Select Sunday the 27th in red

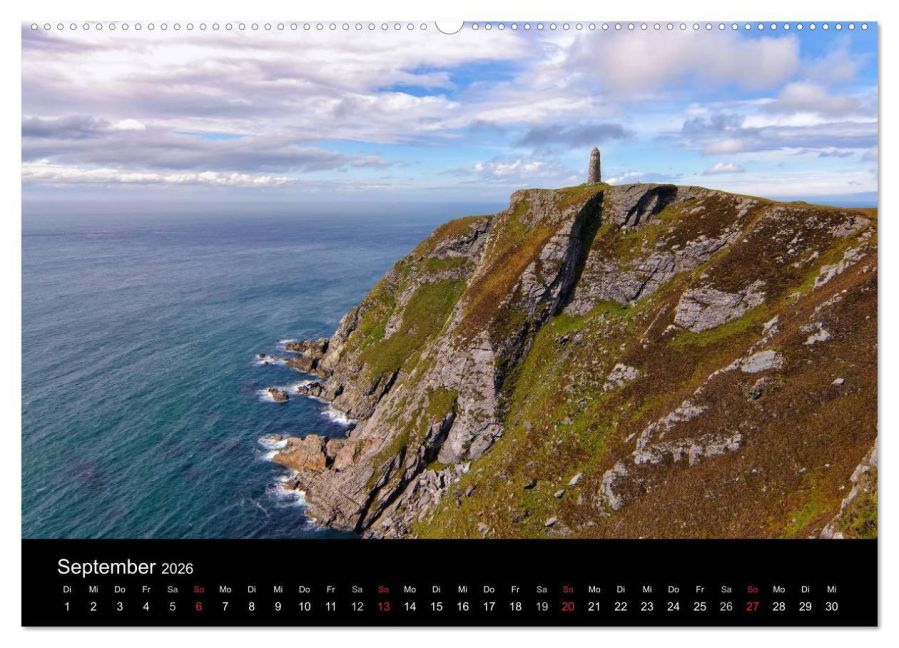pos(753,606)
